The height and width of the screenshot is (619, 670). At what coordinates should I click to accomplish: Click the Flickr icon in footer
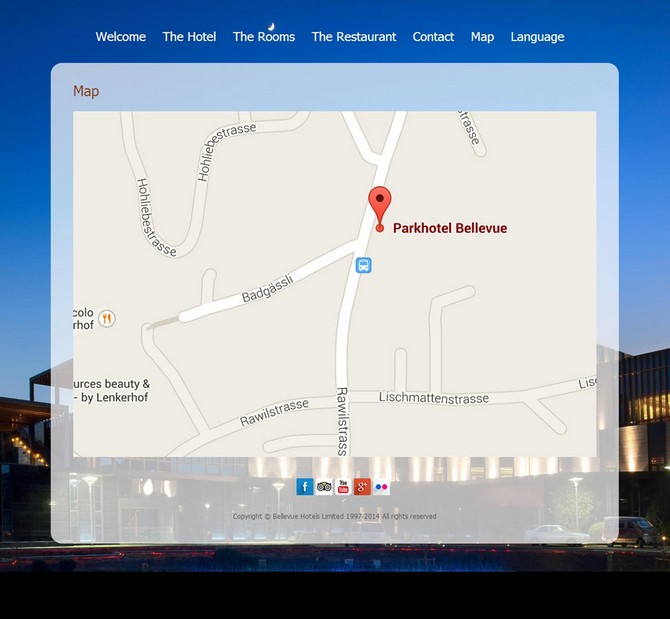[x=381, y=487]
